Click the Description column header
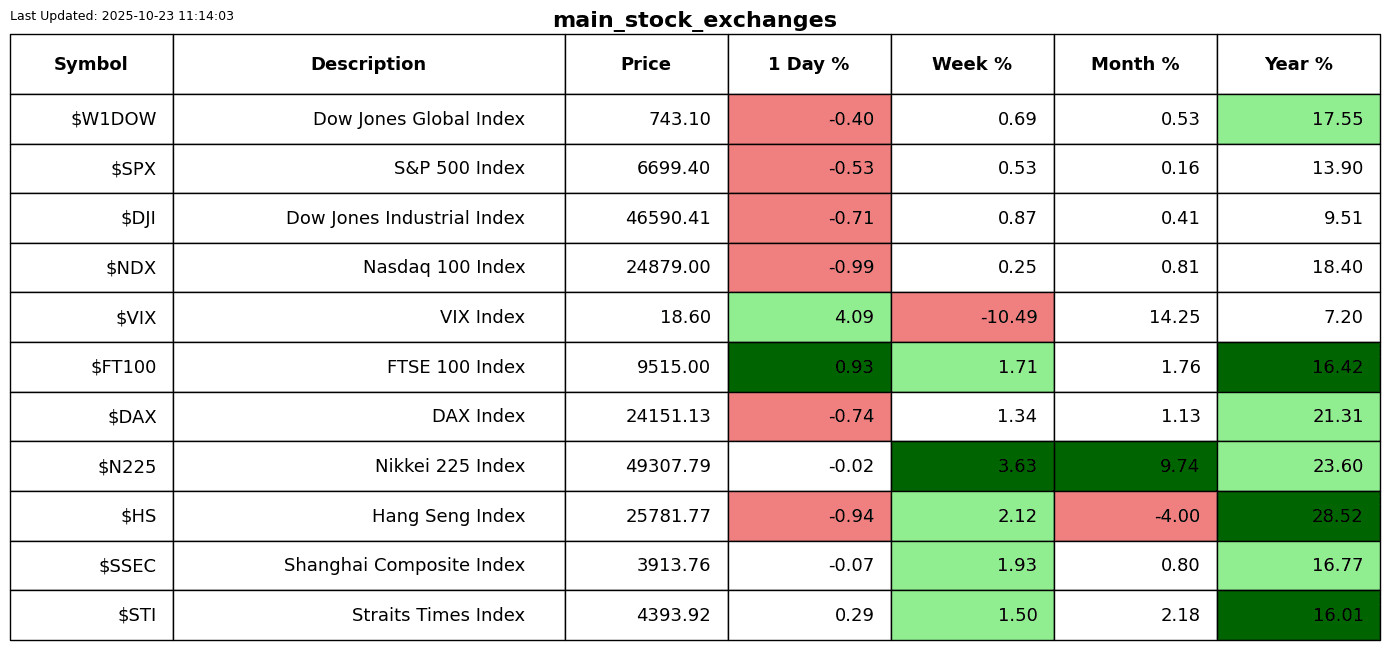 (x=368, y=65)
